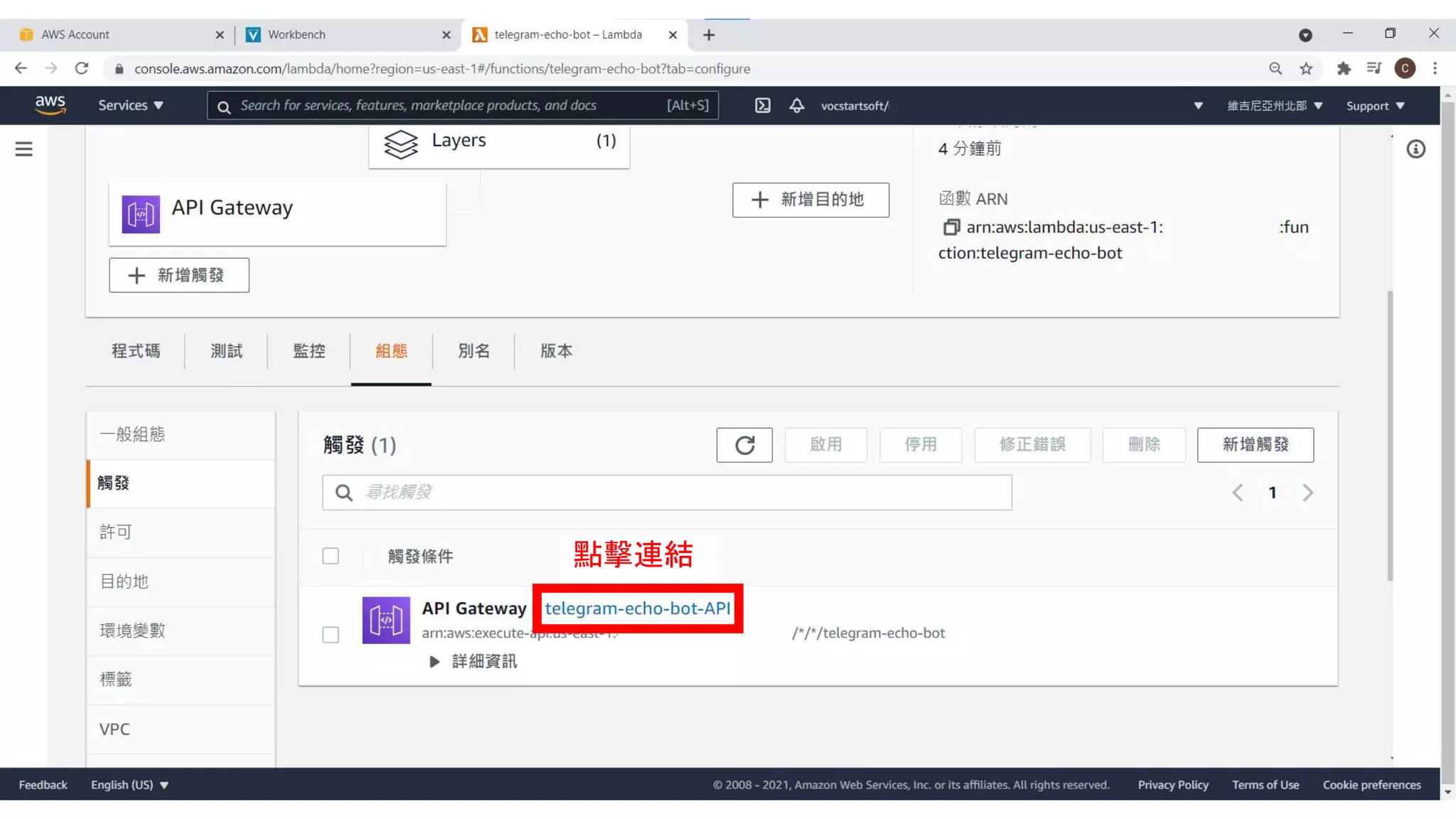
Task: Select 環境變數 in the side menu
Action: (181, 631)
